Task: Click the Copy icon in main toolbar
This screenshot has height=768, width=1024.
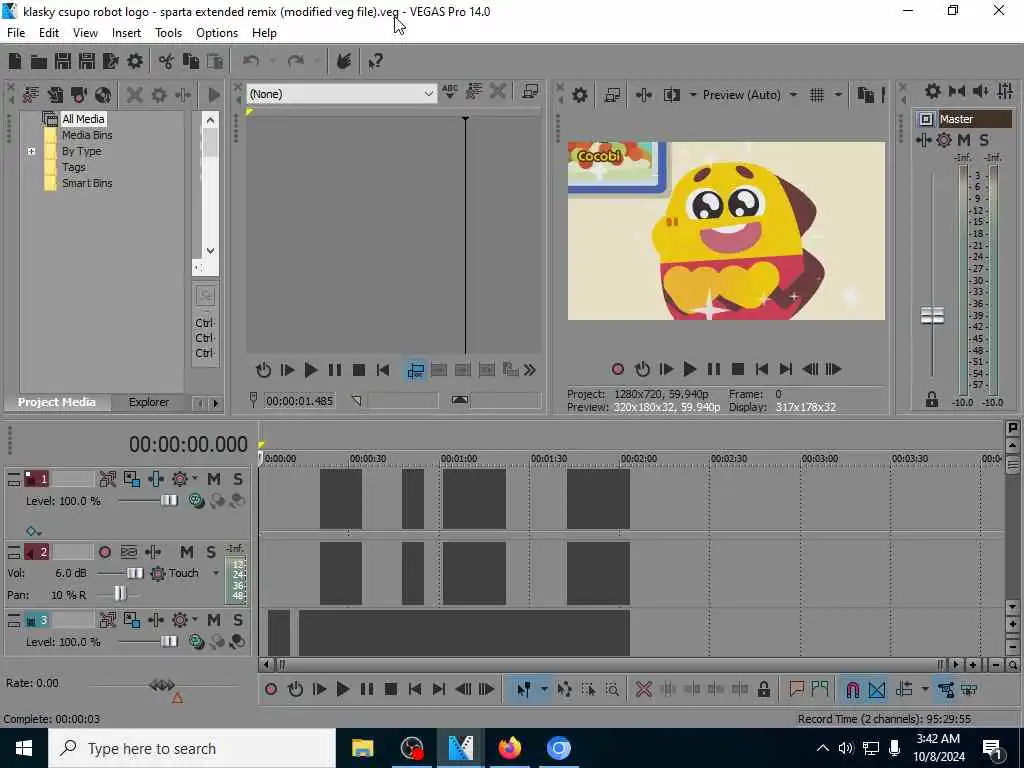Action: (x=191, y=61)
